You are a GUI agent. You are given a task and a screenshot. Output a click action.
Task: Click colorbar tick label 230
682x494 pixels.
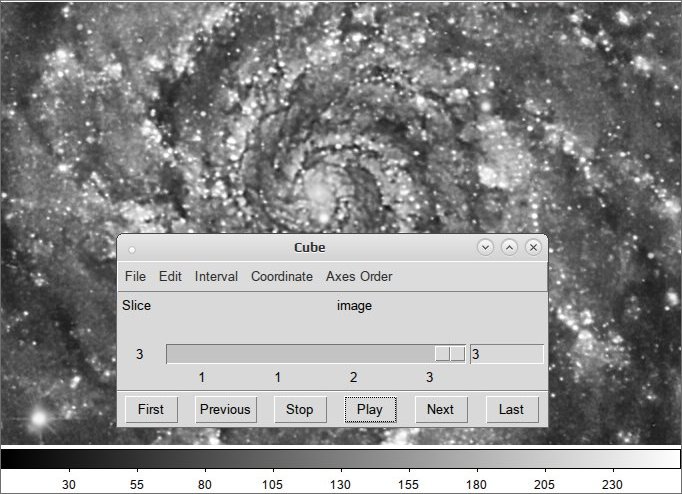612,484
